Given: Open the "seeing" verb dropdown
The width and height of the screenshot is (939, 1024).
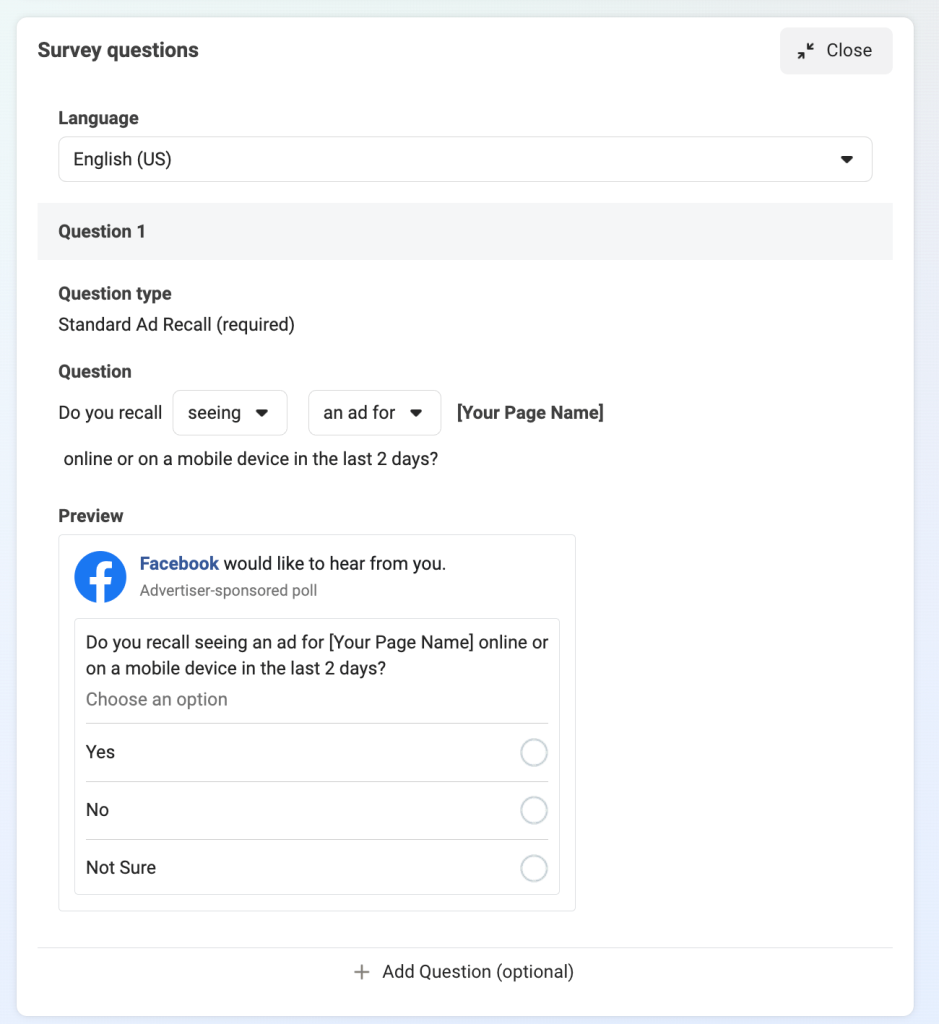Looking at the screenshot, I should pyautogui.click(x=230, y=413).
